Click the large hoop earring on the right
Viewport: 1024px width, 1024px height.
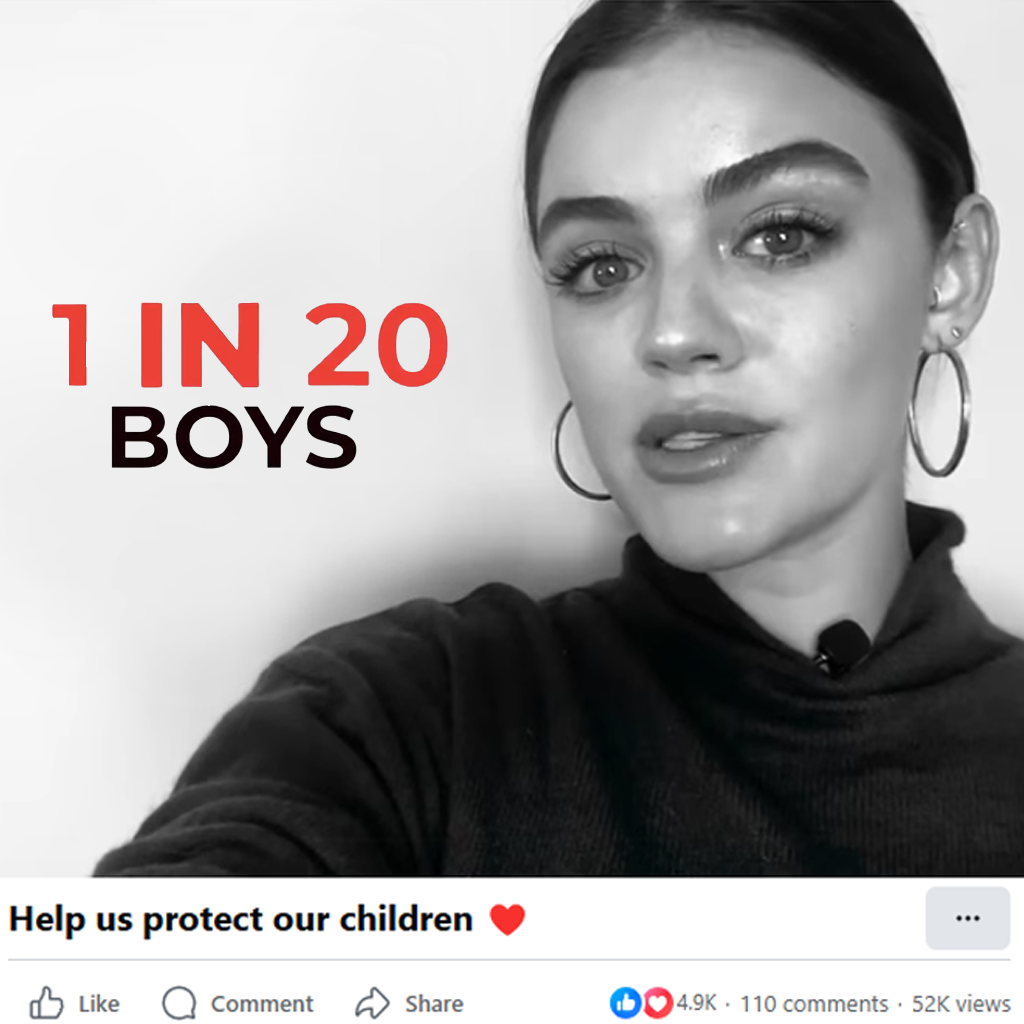[939, 411]
